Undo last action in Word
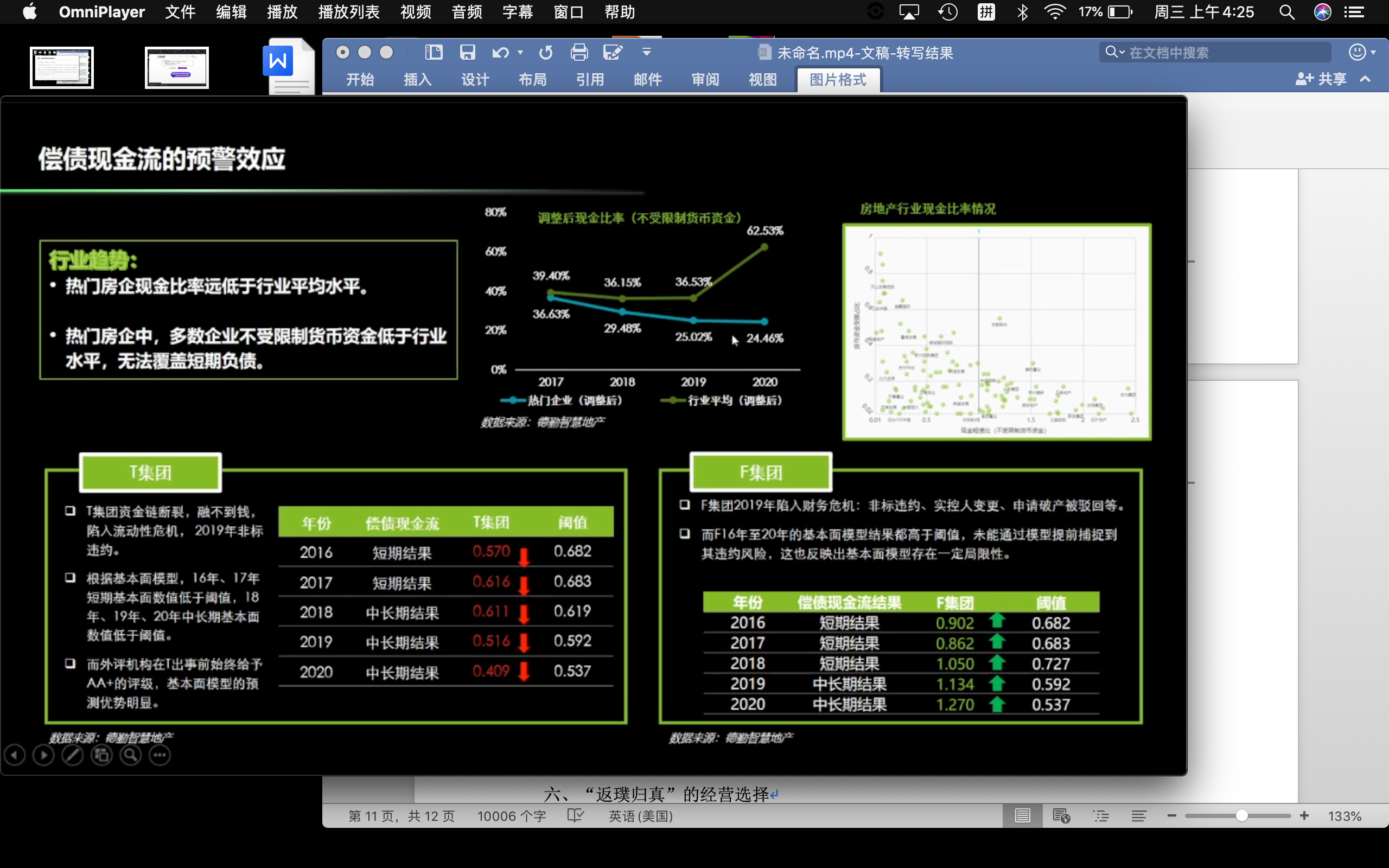 [500, 53]
